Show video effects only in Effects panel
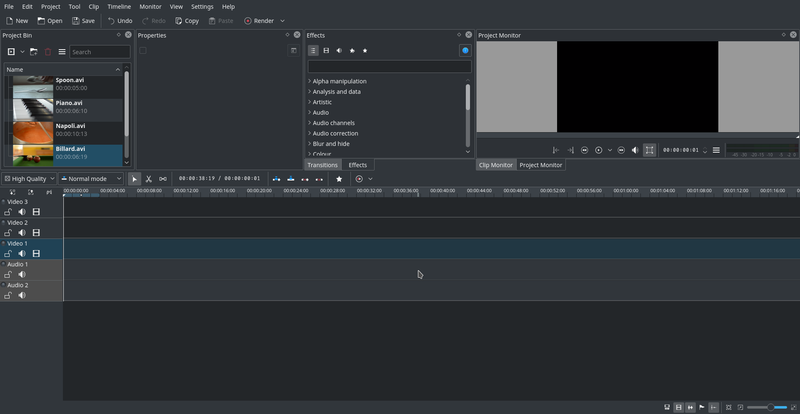800x414 pixels. (326, 50)
